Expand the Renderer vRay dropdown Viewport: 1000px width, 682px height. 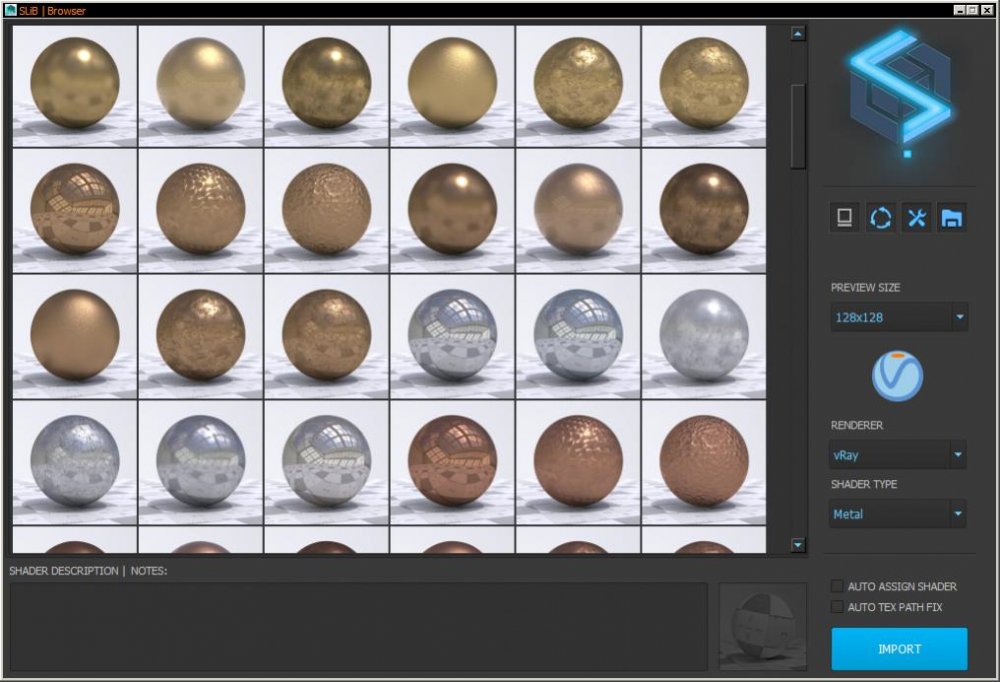[898, 455]
